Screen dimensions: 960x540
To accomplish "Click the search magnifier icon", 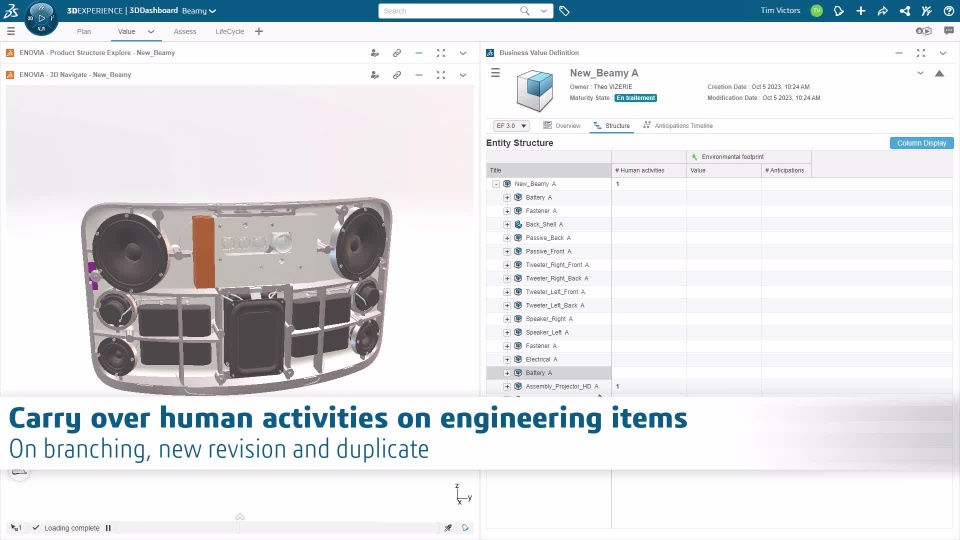I will click(525, 10).
